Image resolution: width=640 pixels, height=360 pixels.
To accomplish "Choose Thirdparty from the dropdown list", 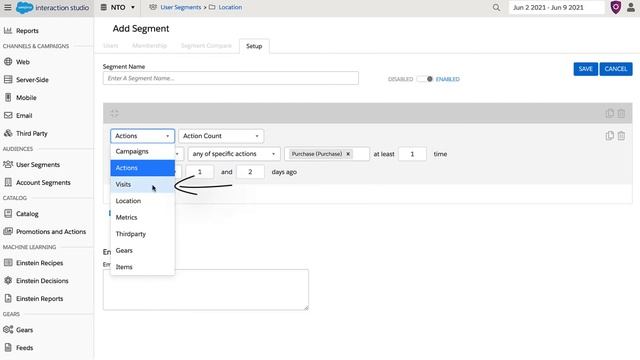I will tap(142, 234).
